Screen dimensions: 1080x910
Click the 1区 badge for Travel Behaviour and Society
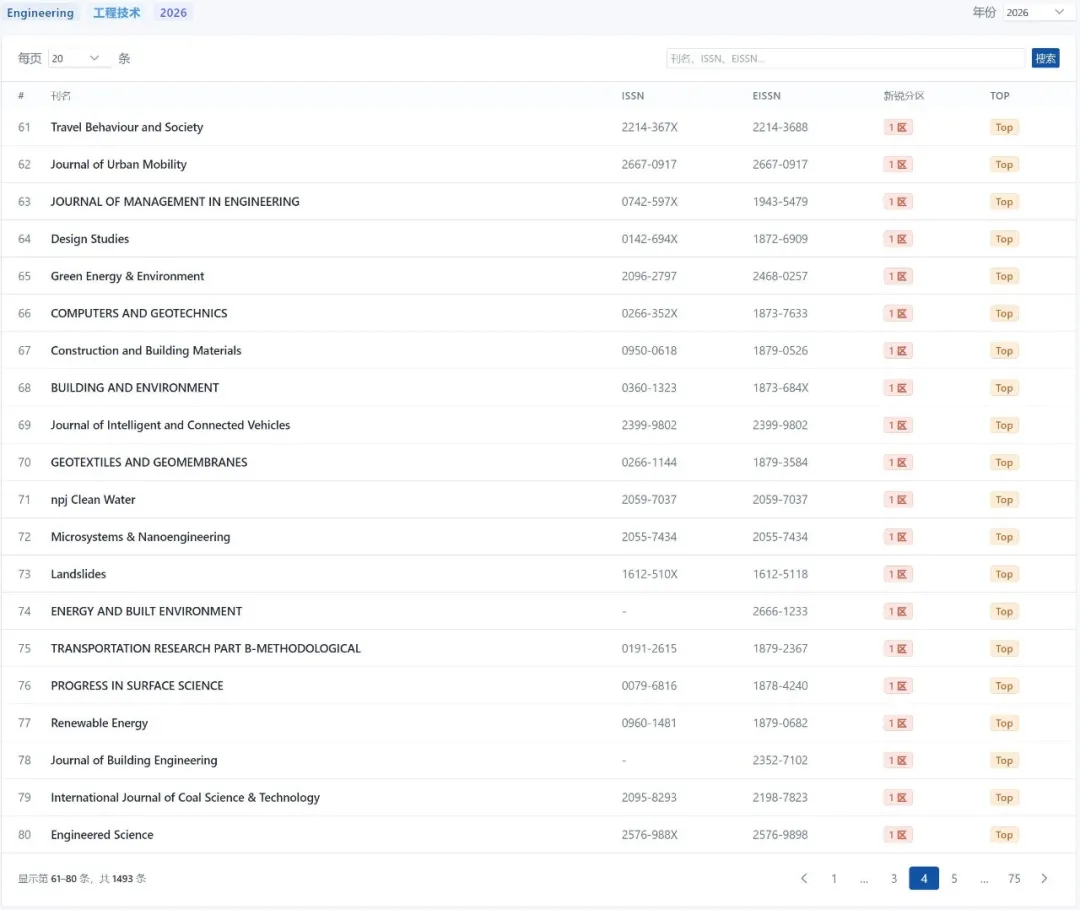pos(897,128)
